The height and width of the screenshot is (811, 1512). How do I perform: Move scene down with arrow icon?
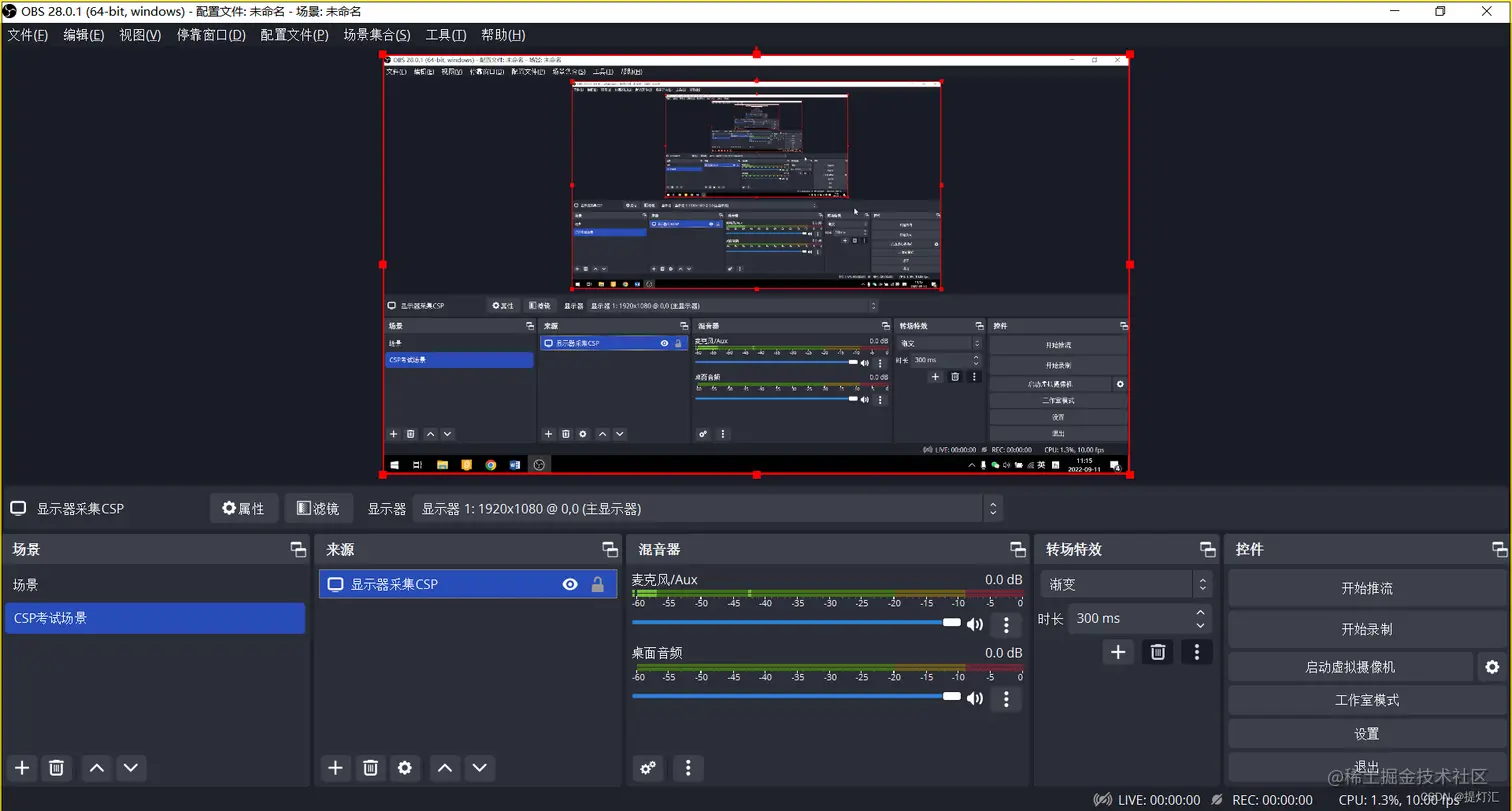click(131, 768)
